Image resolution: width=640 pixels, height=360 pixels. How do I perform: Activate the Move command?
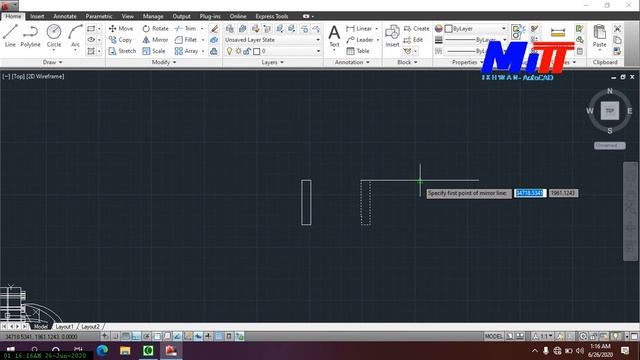pyautogui.click(x=121, y=29)
